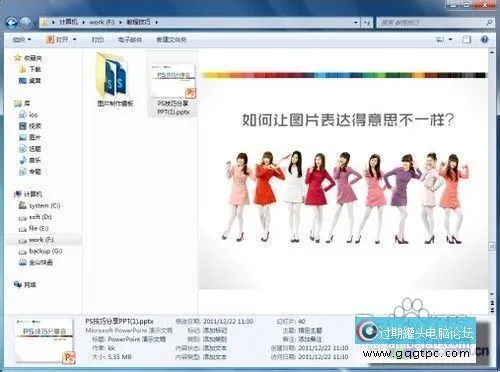Click 指定主题 in the details pane
Image resolution: width=500 pixels, height=372 pixels.
coord(310,330)
